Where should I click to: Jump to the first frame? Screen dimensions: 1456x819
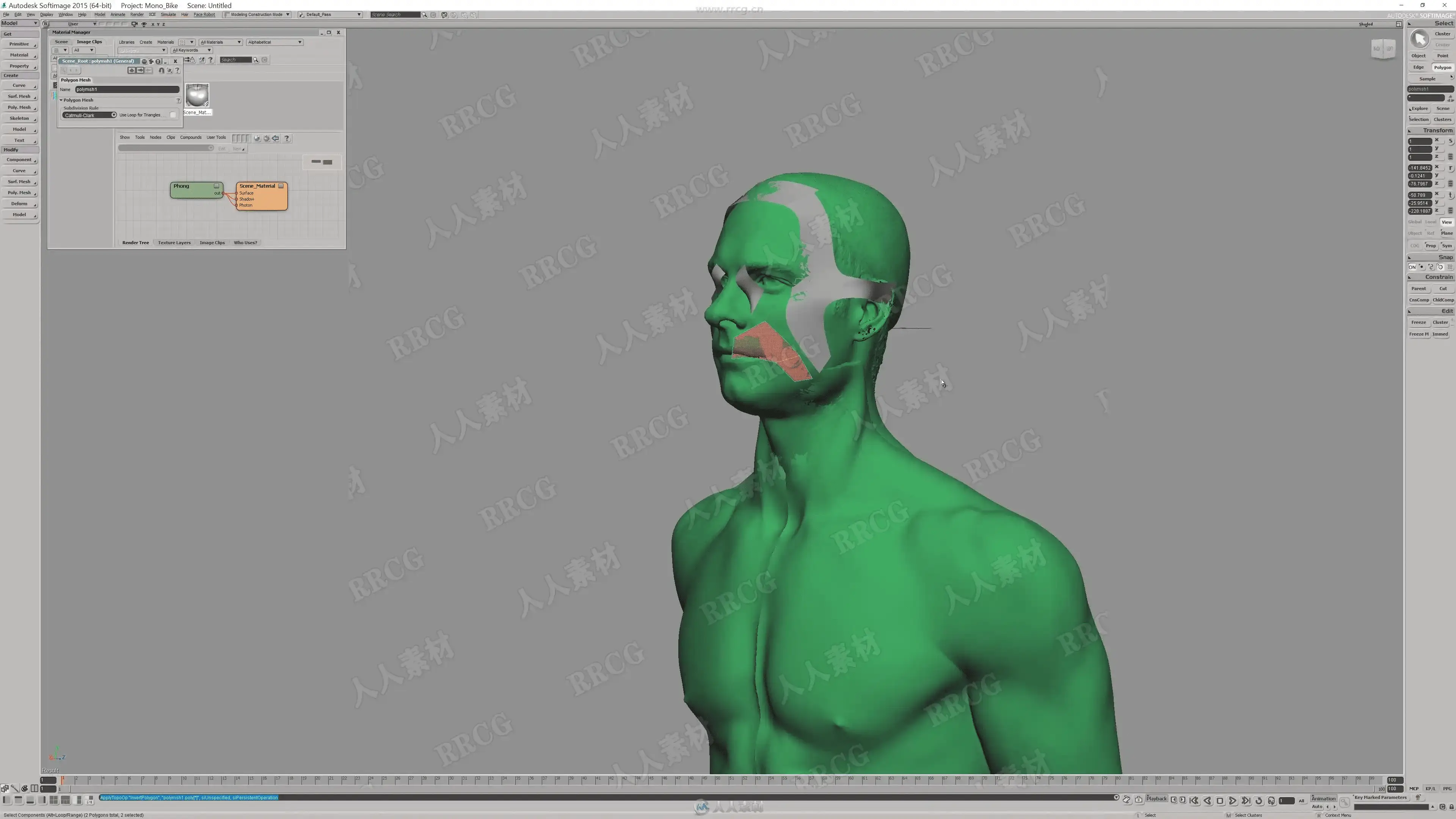click(x=1194, y=800)
